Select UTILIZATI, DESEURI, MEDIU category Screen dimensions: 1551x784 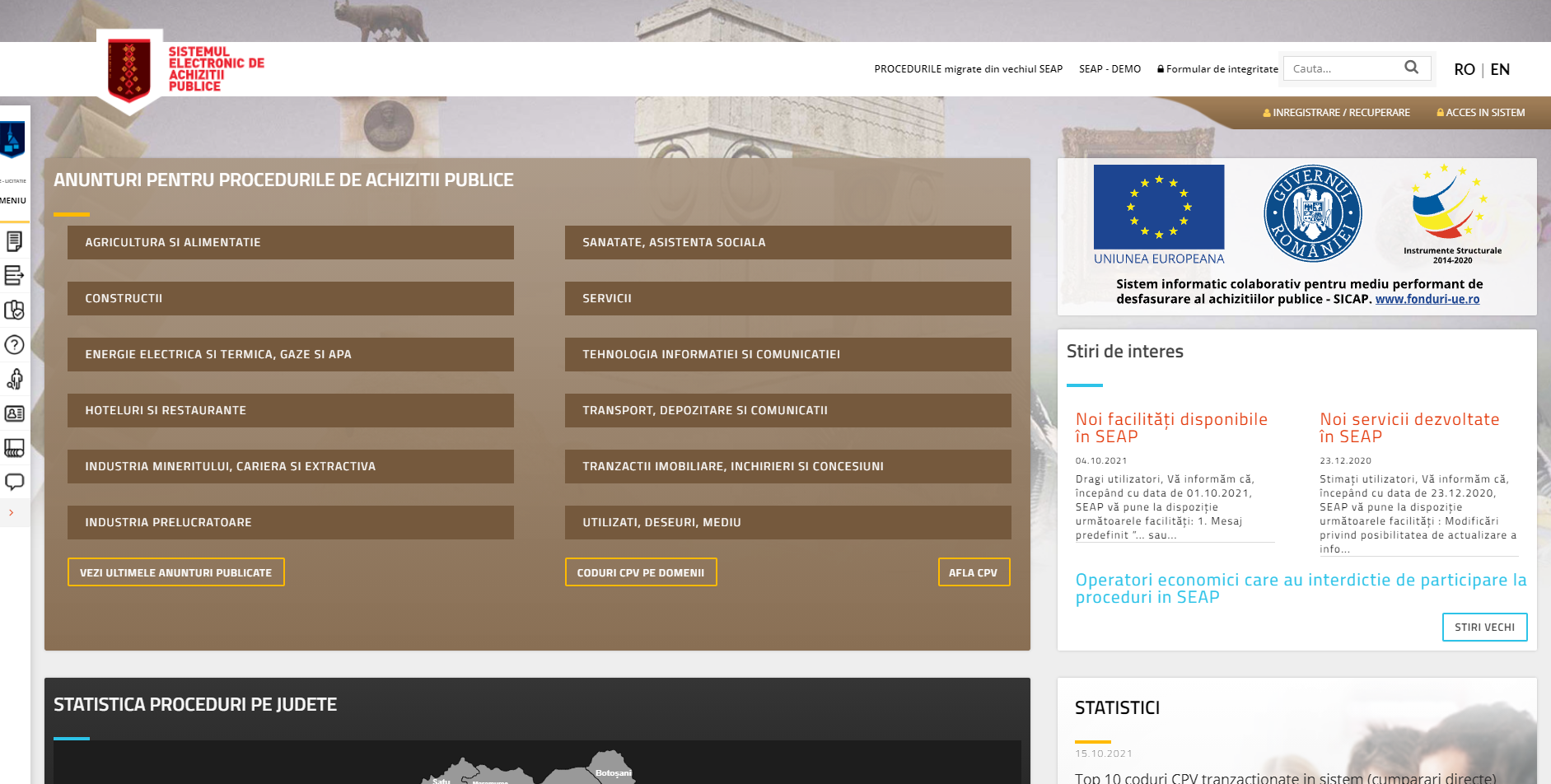(788, 522)
